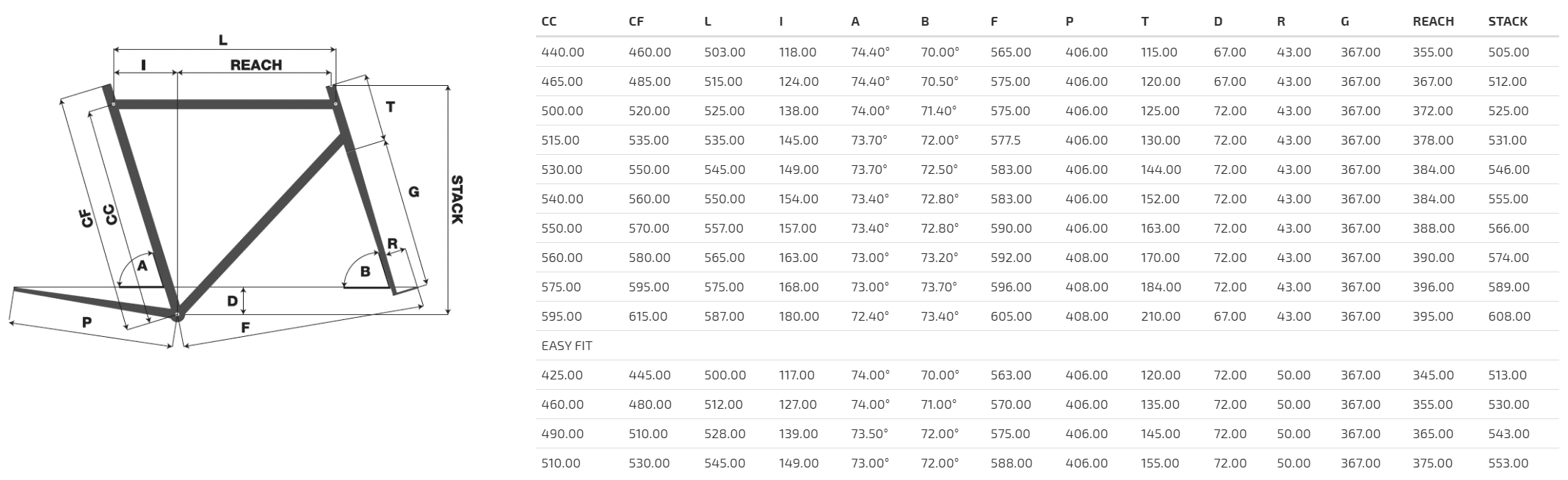Viewport: 1568px width, 480px height.
Task: Click the 577.5 value in F column
Action: (1005, 140)
